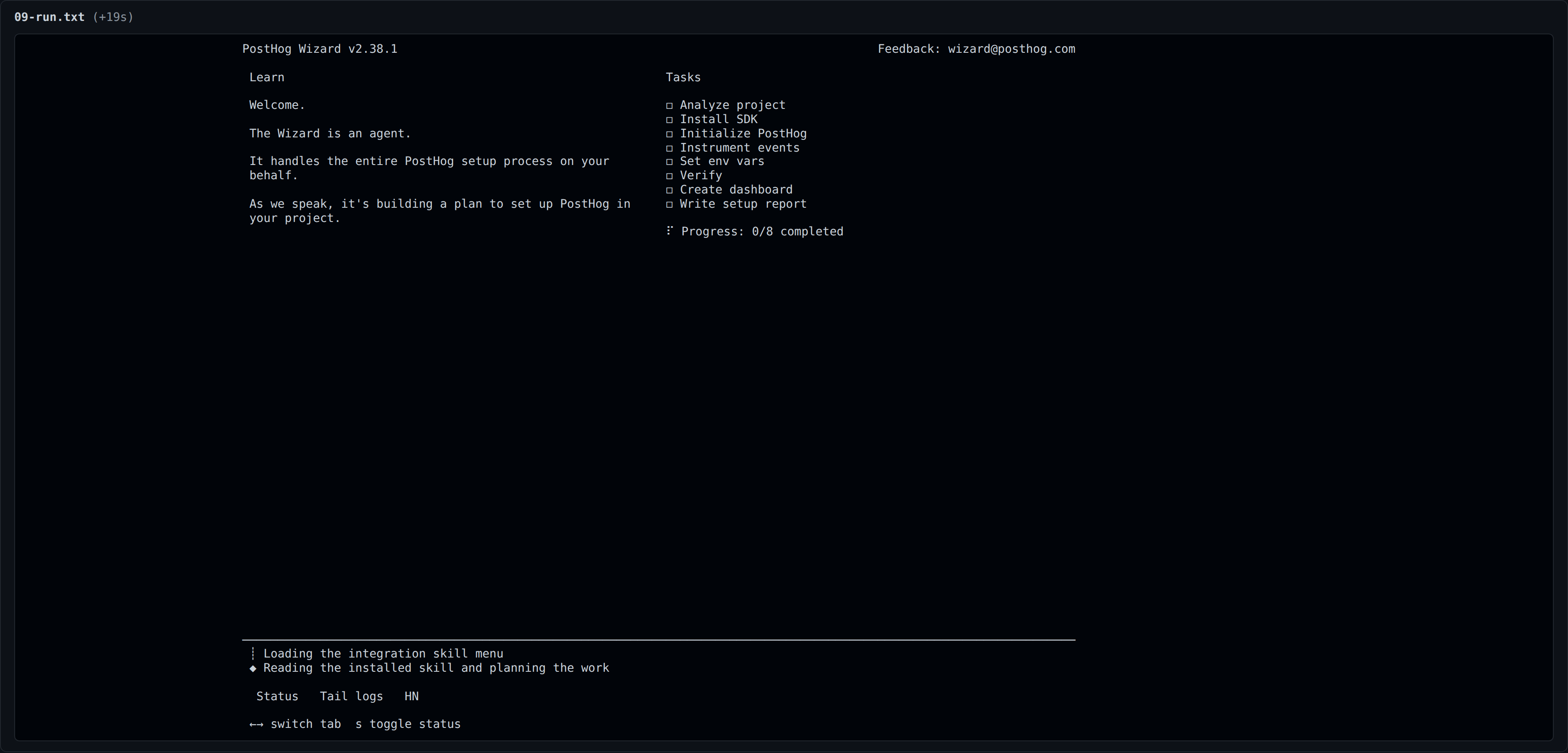
Task: Click the (+19s) elapsed time label
Action: [113, 17]
